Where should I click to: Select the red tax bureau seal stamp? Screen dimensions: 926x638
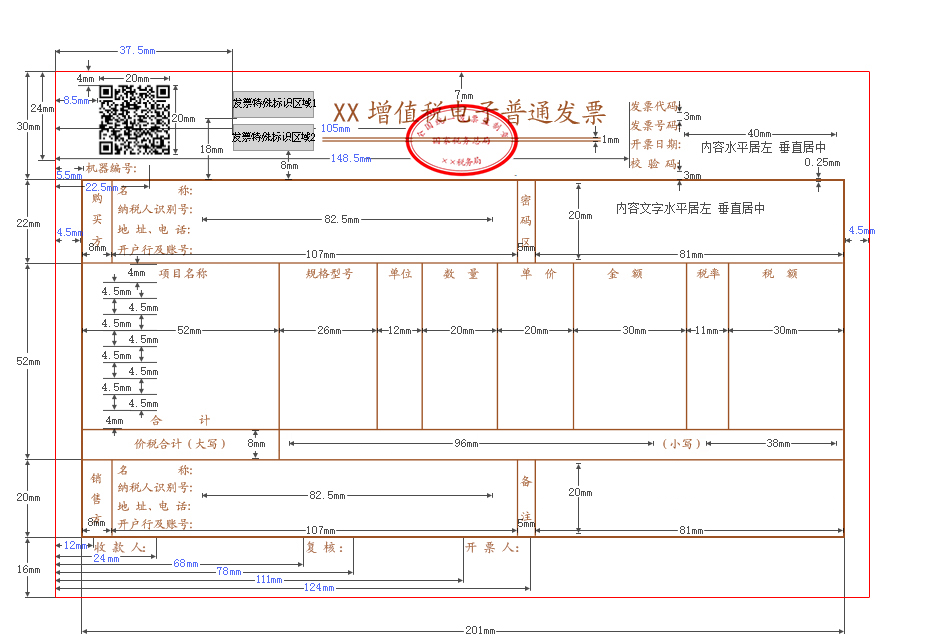(x=460, y=140)
